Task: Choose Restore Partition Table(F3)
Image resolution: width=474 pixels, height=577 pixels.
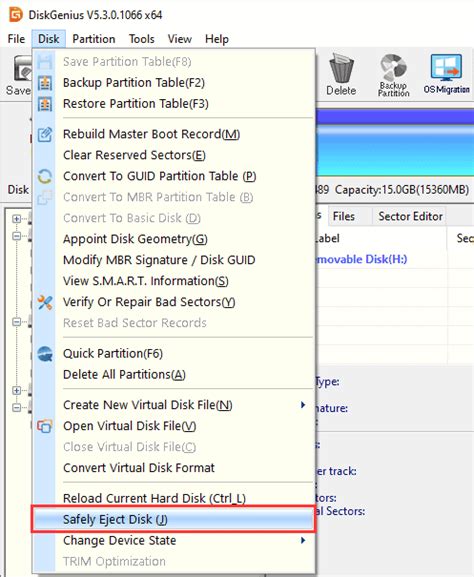Action: (174, 104)
